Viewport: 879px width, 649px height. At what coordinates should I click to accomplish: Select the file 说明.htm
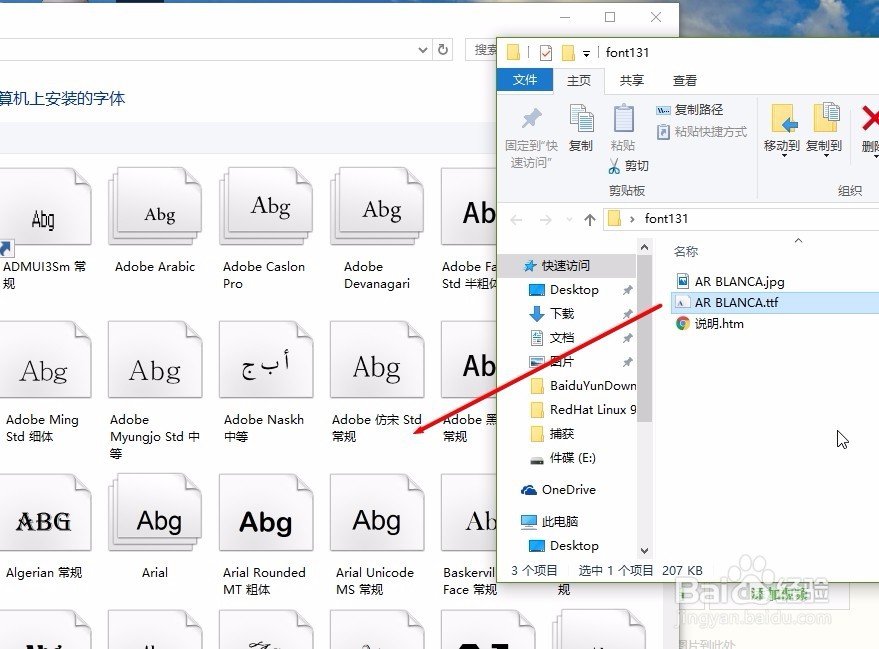coord(710,323)
